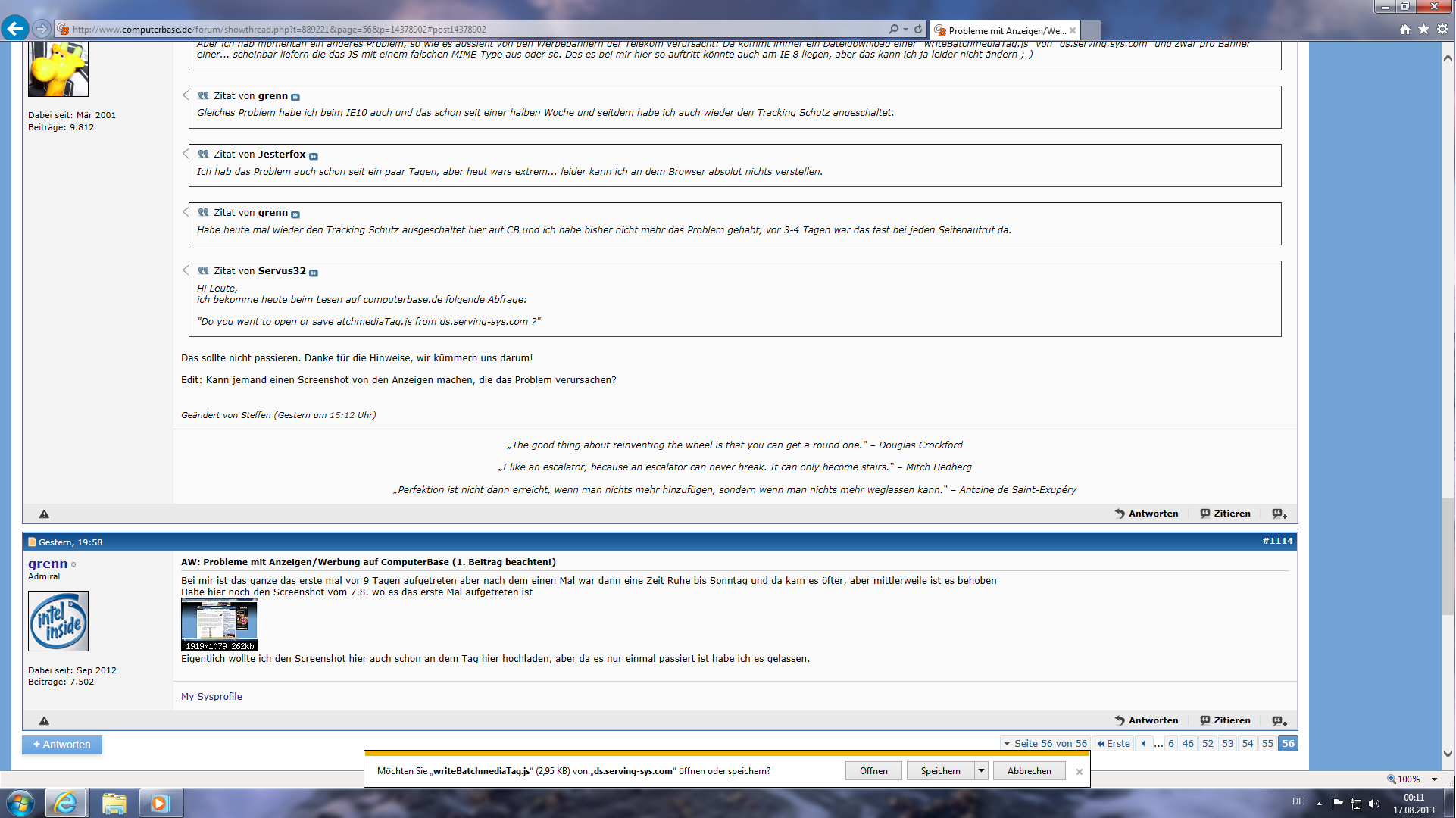
Task: Expand the Speichern dropdown arrow
Action: pyautogui.click(x=981, y=771)
